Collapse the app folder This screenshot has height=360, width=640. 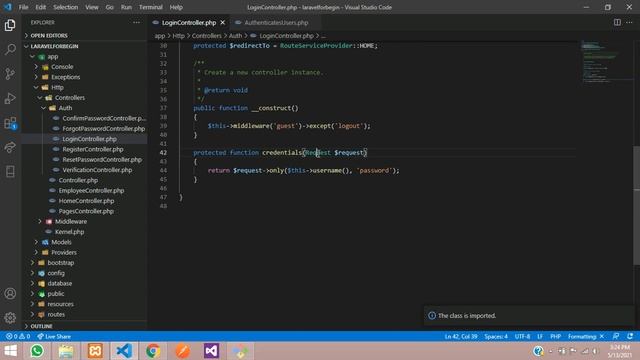85,56
